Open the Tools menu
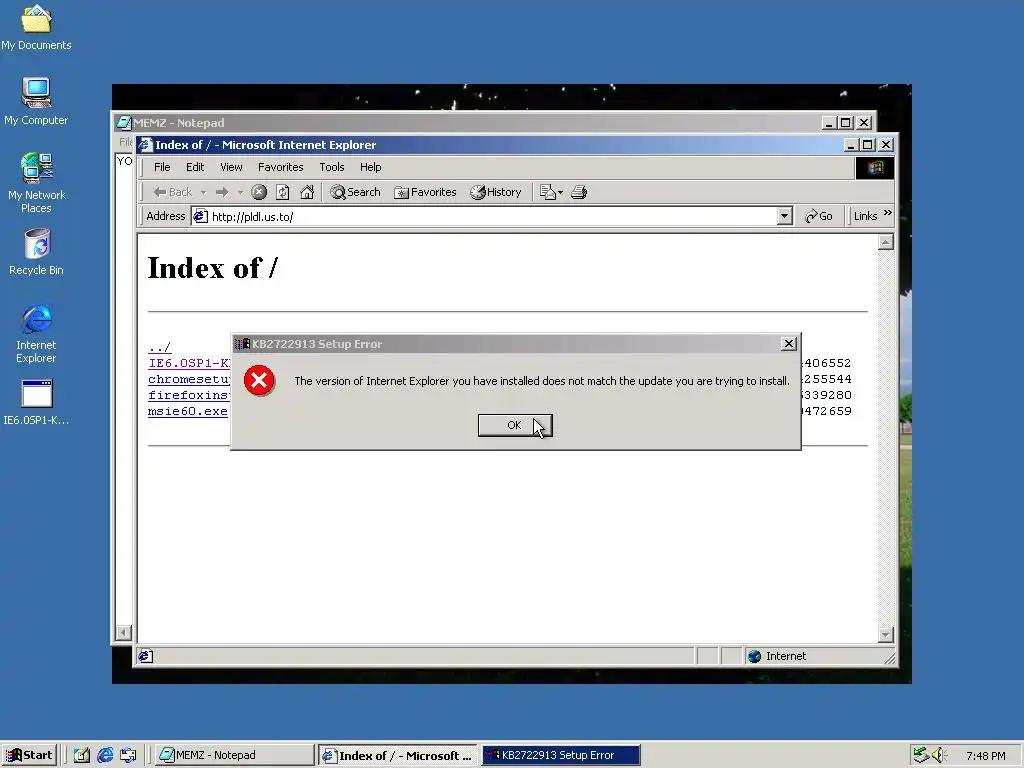The image size is (1024, 768). pyautogui.click(x=332, y=167)
